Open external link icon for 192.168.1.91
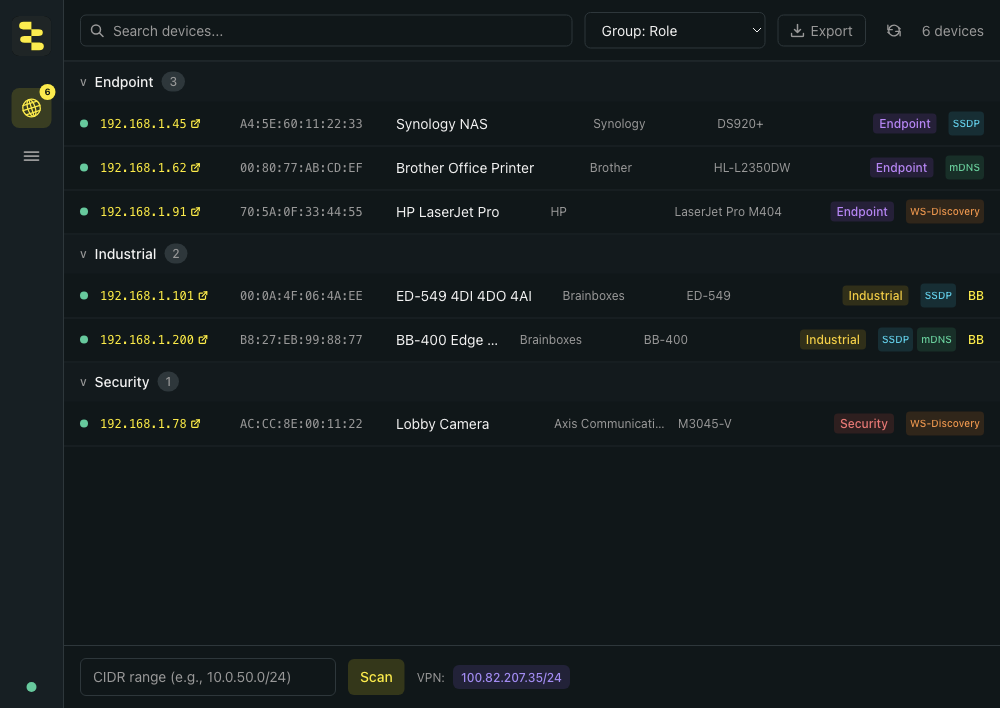 point(195,212)
